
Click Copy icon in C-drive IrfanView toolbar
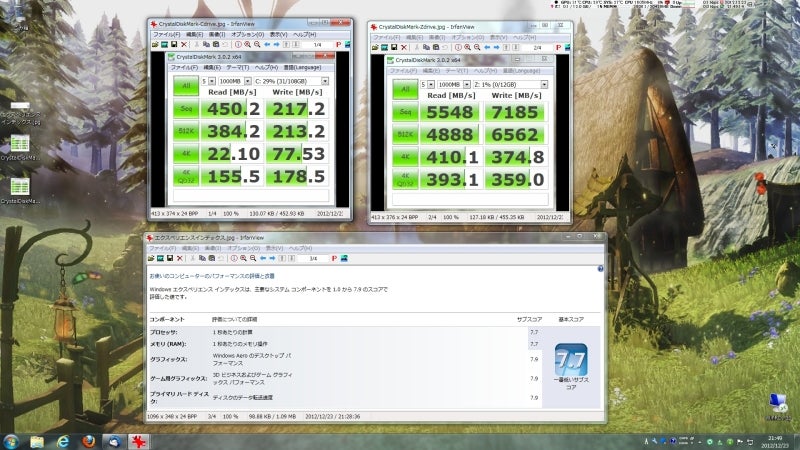(206, 45)
